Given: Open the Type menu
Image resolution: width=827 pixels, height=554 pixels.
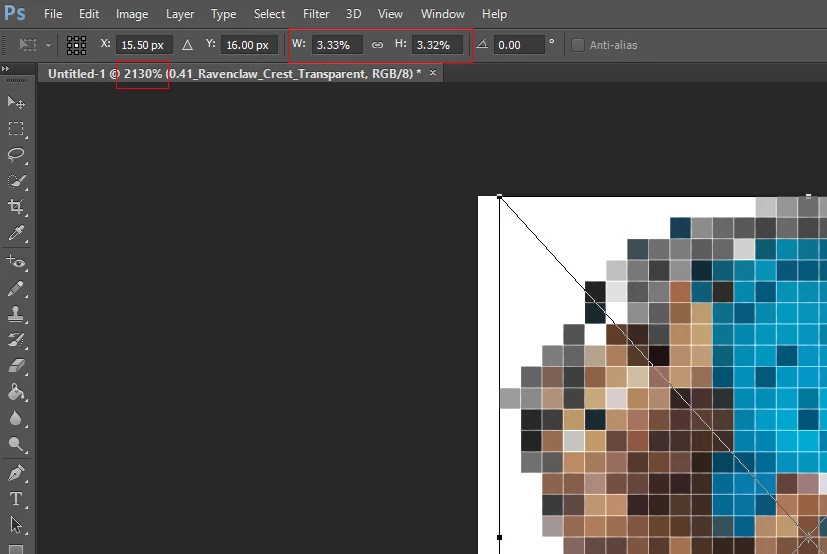Looking at the screenshot, I should pyautogui.click(x=224, y=14).
